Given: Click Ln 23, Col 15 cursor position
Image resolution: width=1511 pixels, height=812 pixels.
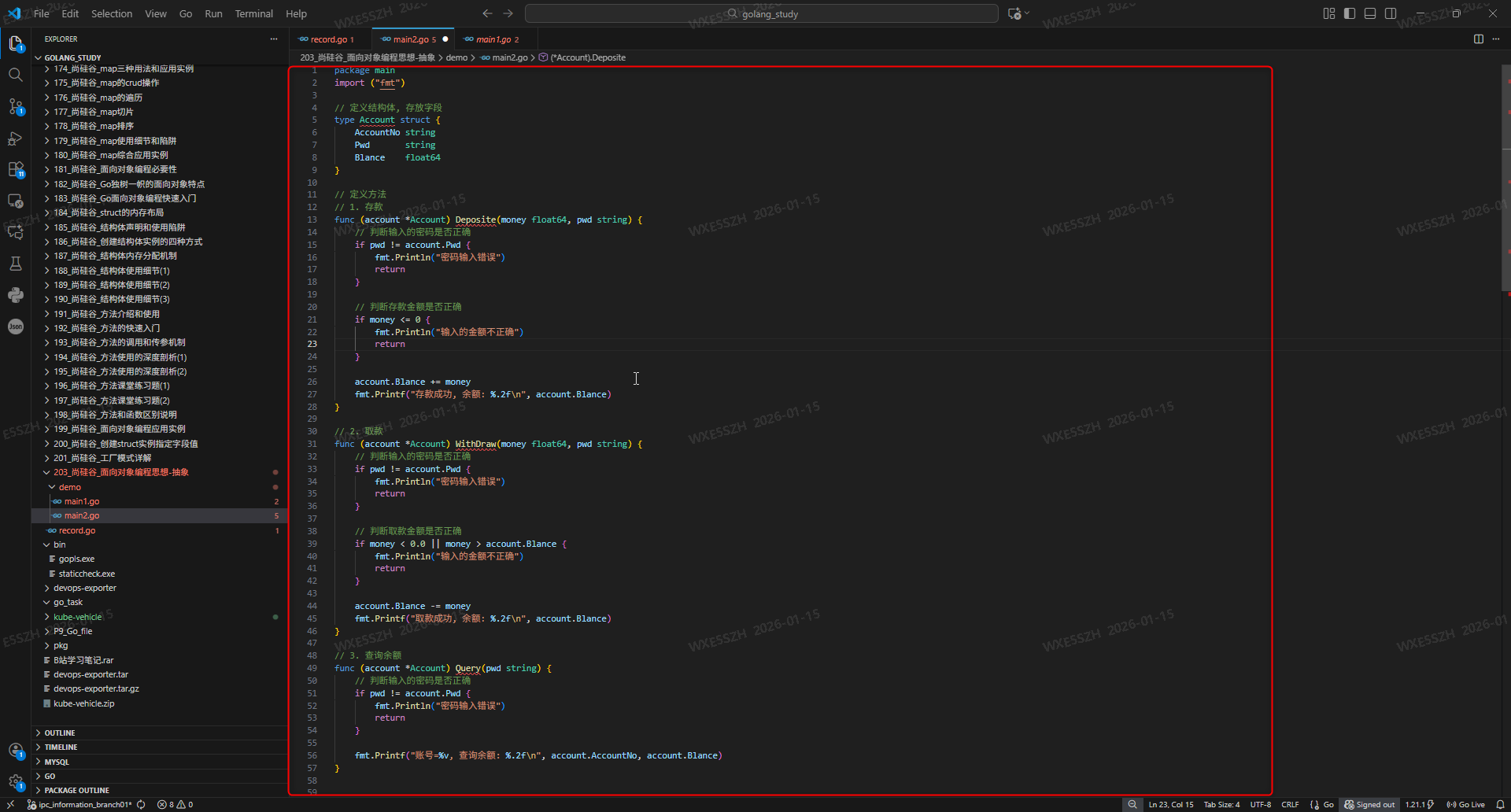Looking at the screenshot, I should (1171, 804).
